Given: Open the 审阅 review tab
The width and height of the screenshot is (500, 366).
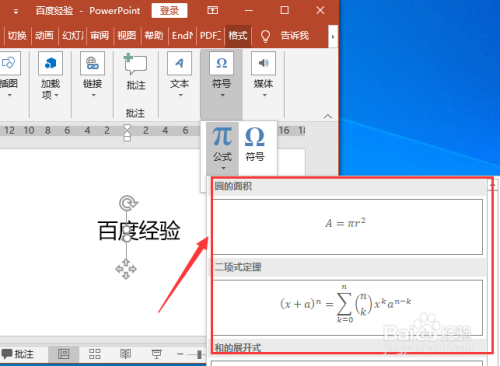Looking at the screenshot, I should coord(99,35).
